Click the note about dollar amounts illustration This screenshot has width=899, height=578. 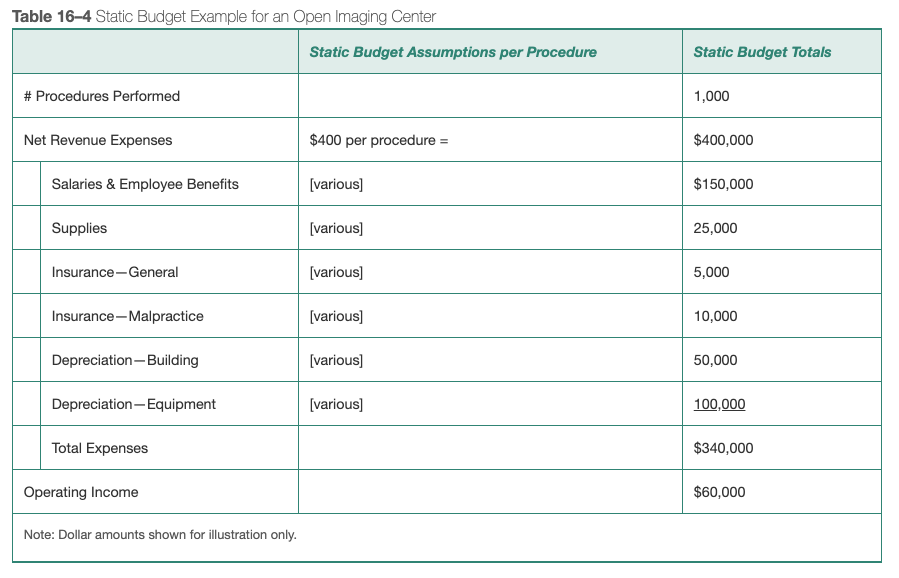tap(160, 534)
